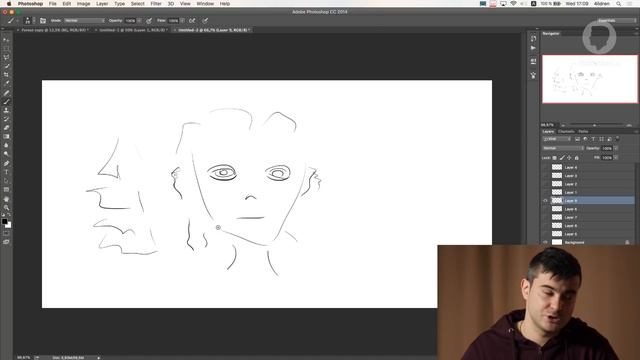Open the Window menu

(205, 4)
